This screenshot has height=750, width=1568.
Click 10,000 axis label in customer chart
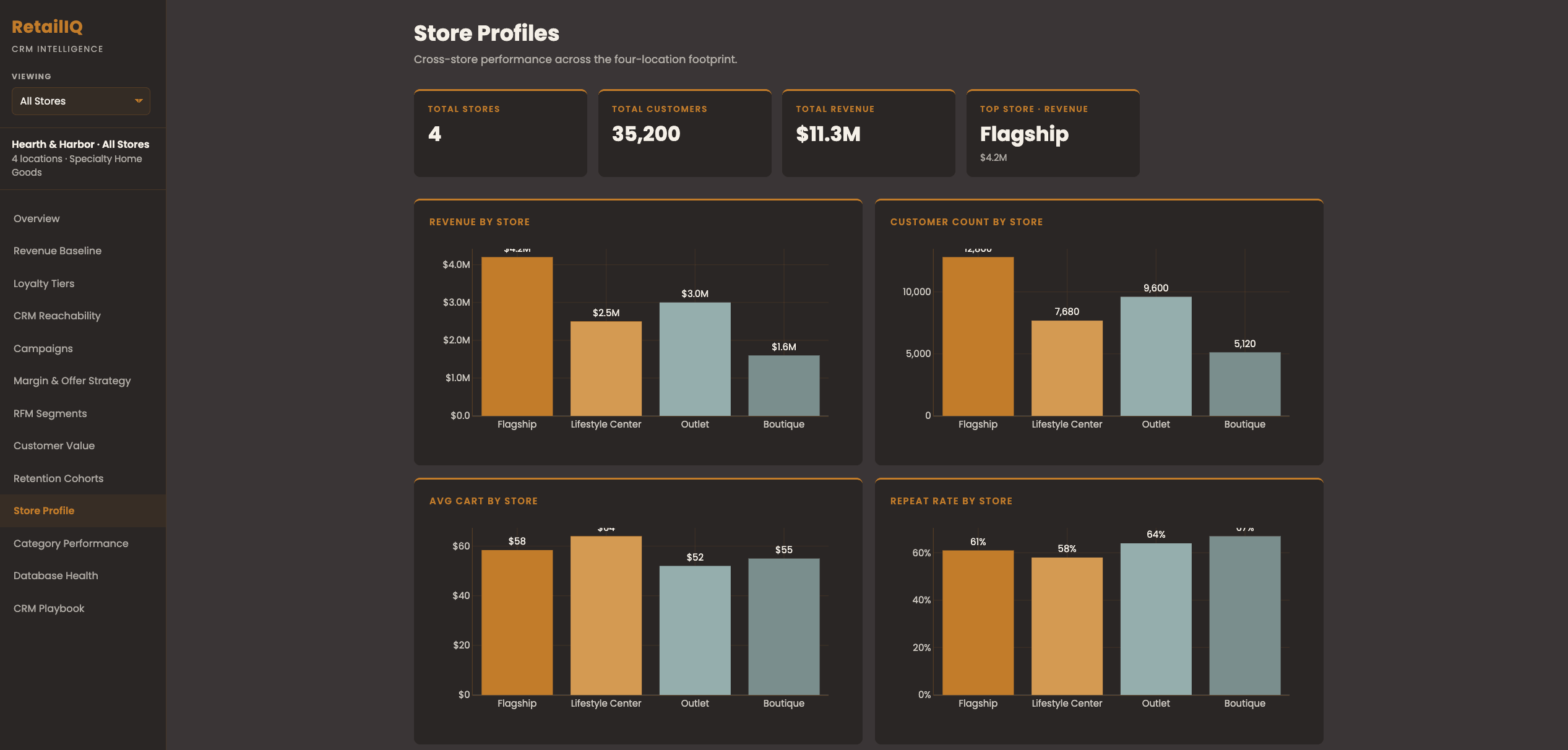pyautogui.click(x=916, y=291)
